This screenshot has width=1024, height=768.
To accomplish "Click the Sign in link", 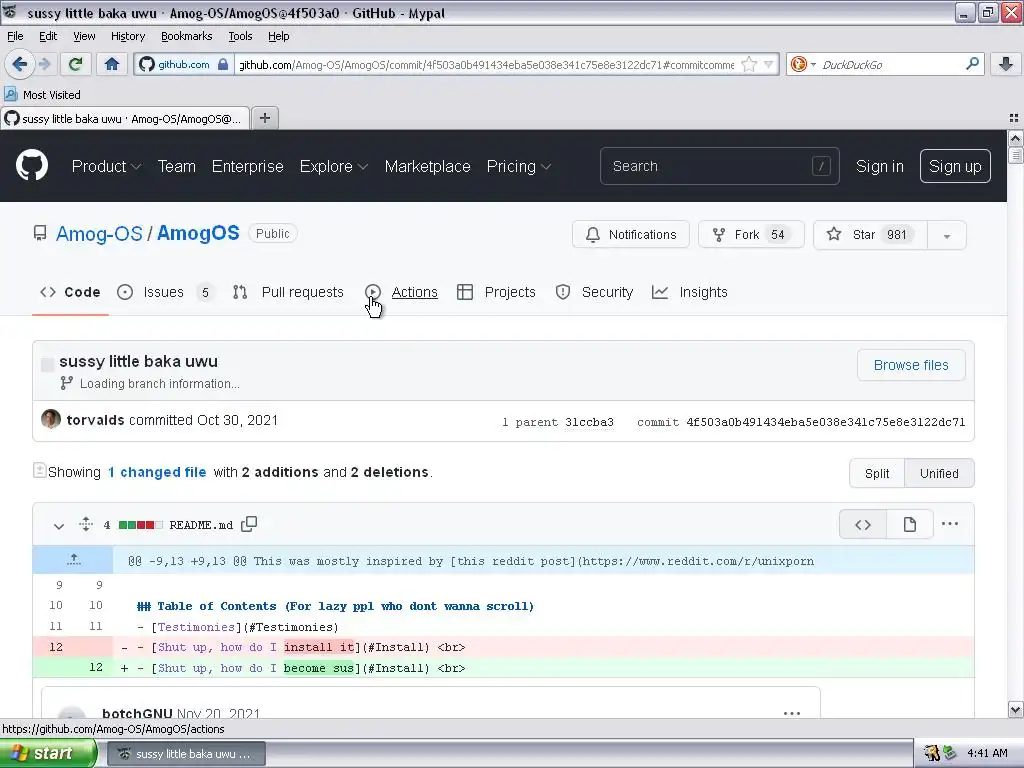I will pos(880,167).
